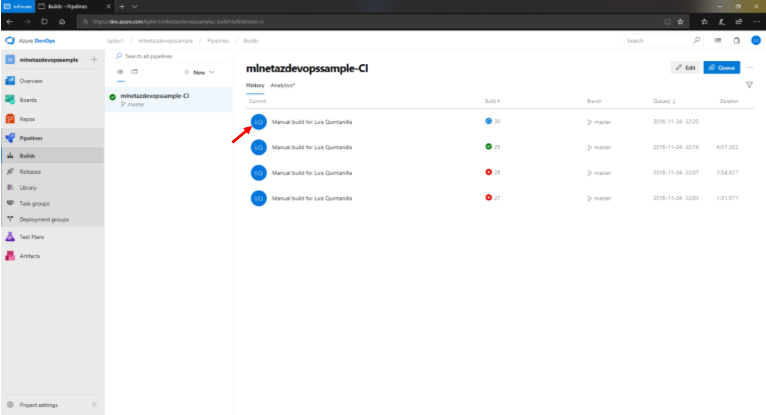The height and width of the screenshot is (415, 766).
Task: Open the marketplace bag icon in header
Action: 737,41
